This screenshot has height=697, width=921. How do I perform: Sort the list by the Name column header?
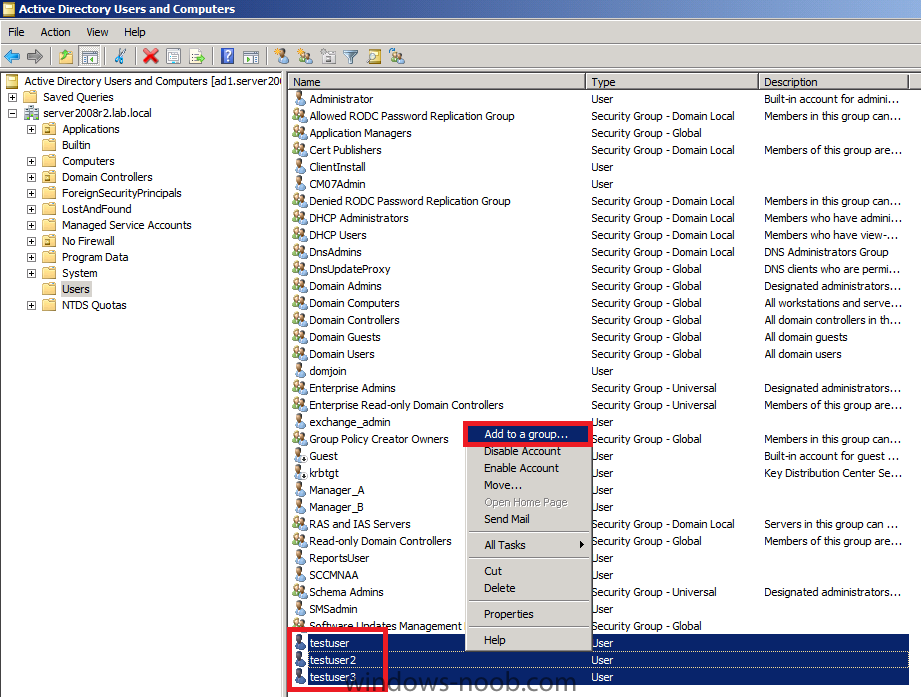437,82
